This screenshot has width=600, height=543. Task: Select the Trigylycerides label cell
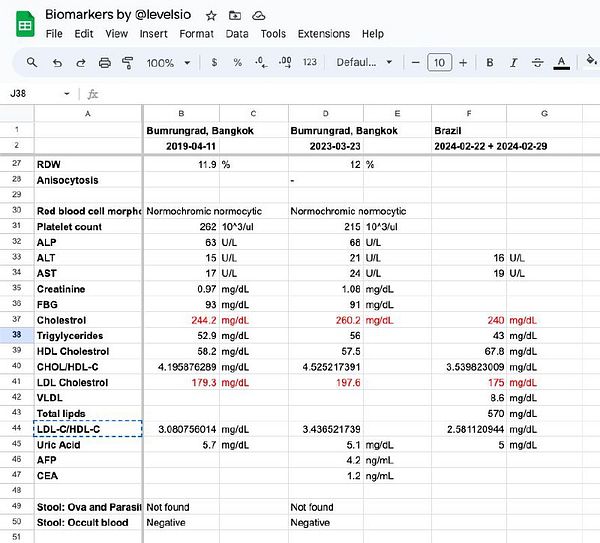click(x=88, y=336)
